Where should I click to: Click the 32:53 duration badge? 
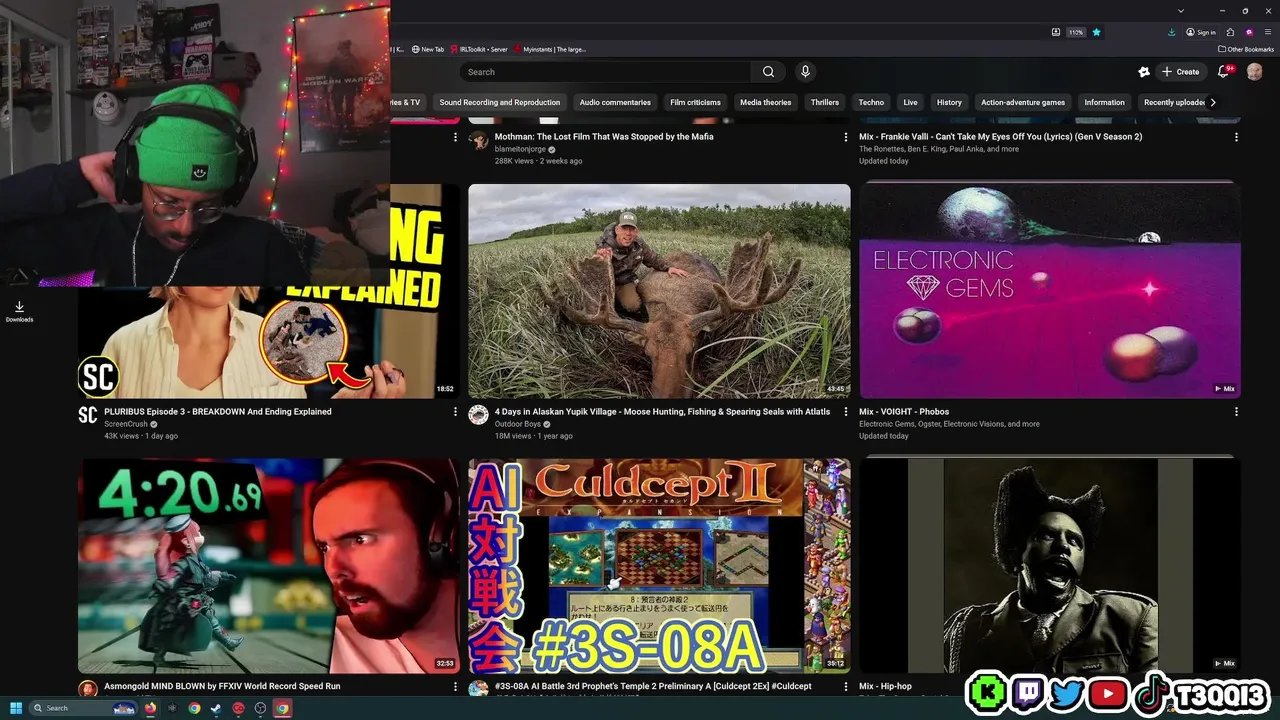tap(445, 663)
